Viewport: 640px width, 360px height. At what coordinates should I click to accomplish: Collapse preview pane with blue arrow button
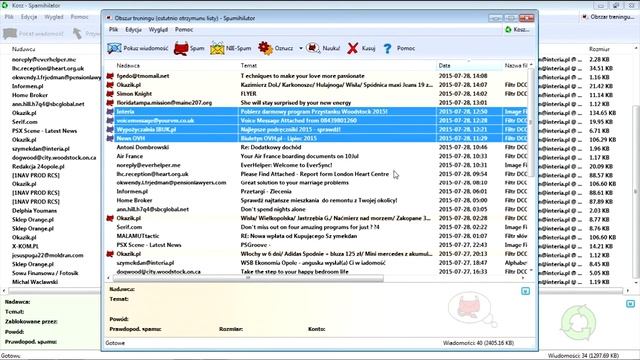(526, 291)
